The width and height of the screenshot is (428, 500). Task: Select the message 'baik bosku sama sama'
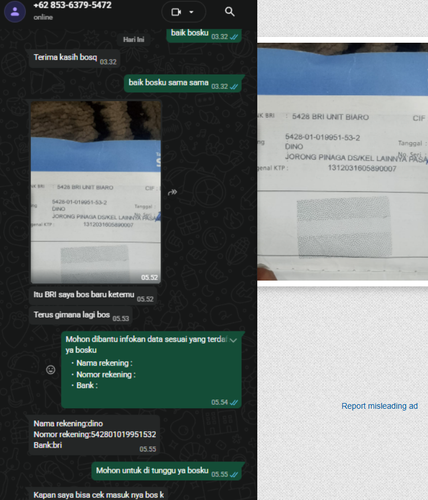[183, 83]
